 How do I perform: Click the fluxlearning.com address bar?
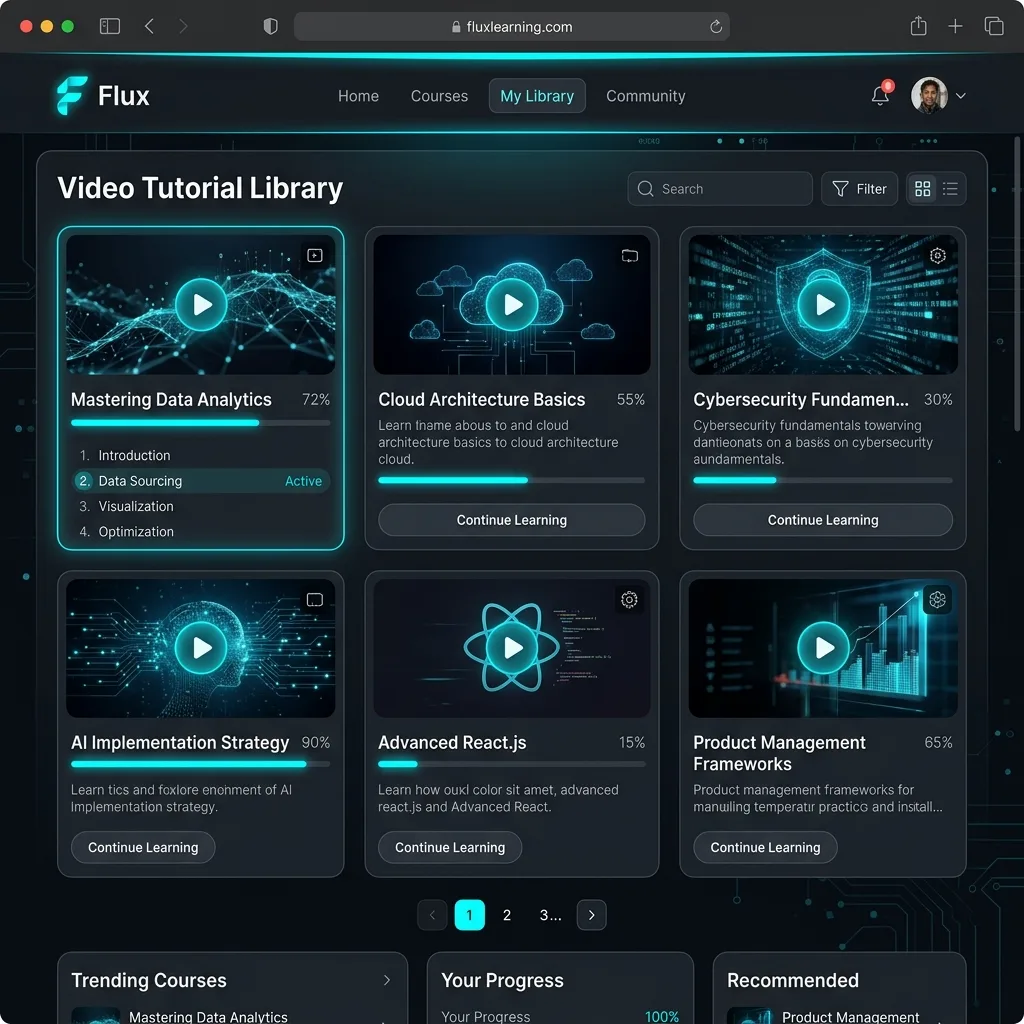click(x=511, y=26)
